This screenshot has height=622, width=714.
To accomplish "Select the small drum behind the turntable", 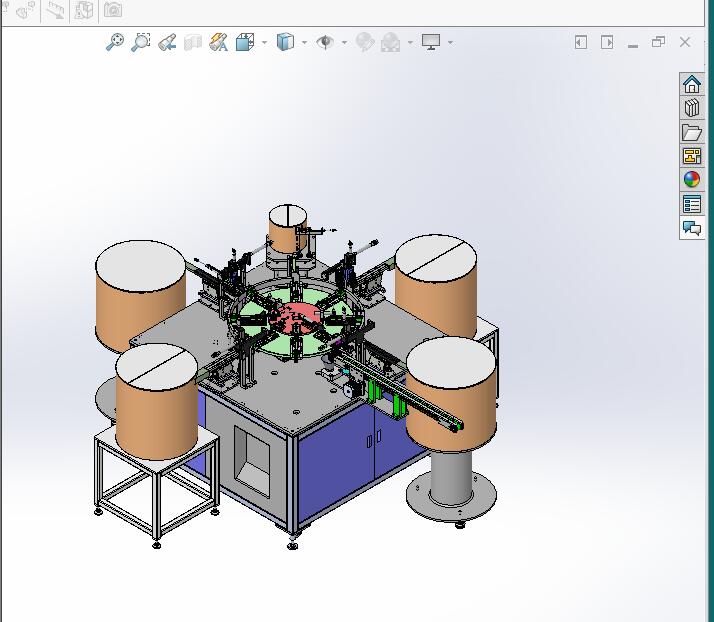I will pos(288,228).
